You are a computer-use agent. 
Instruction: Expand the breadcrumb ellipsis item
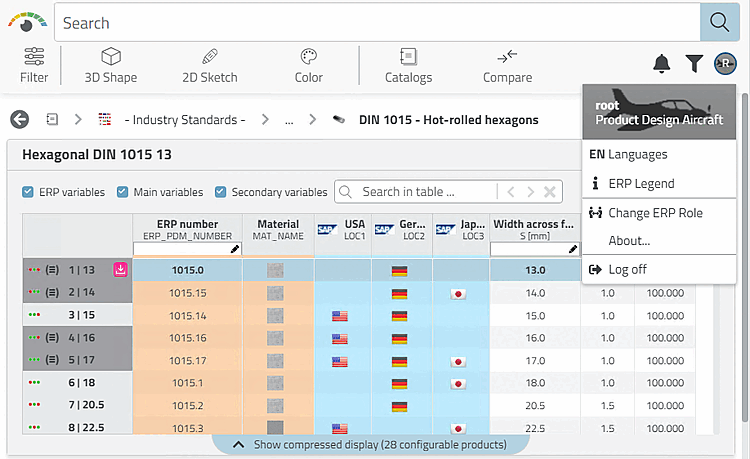[289, 120]
